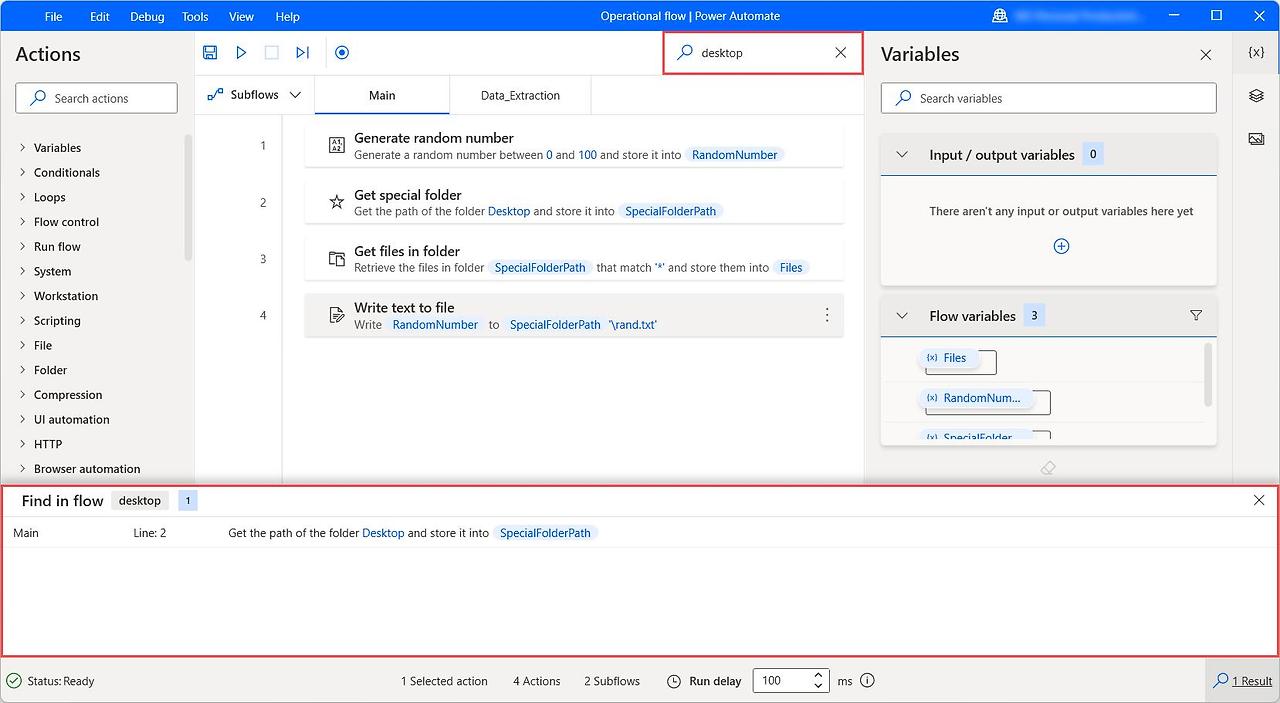Open the View menu
Screen dimensions: 1280x703
(241, 16)
